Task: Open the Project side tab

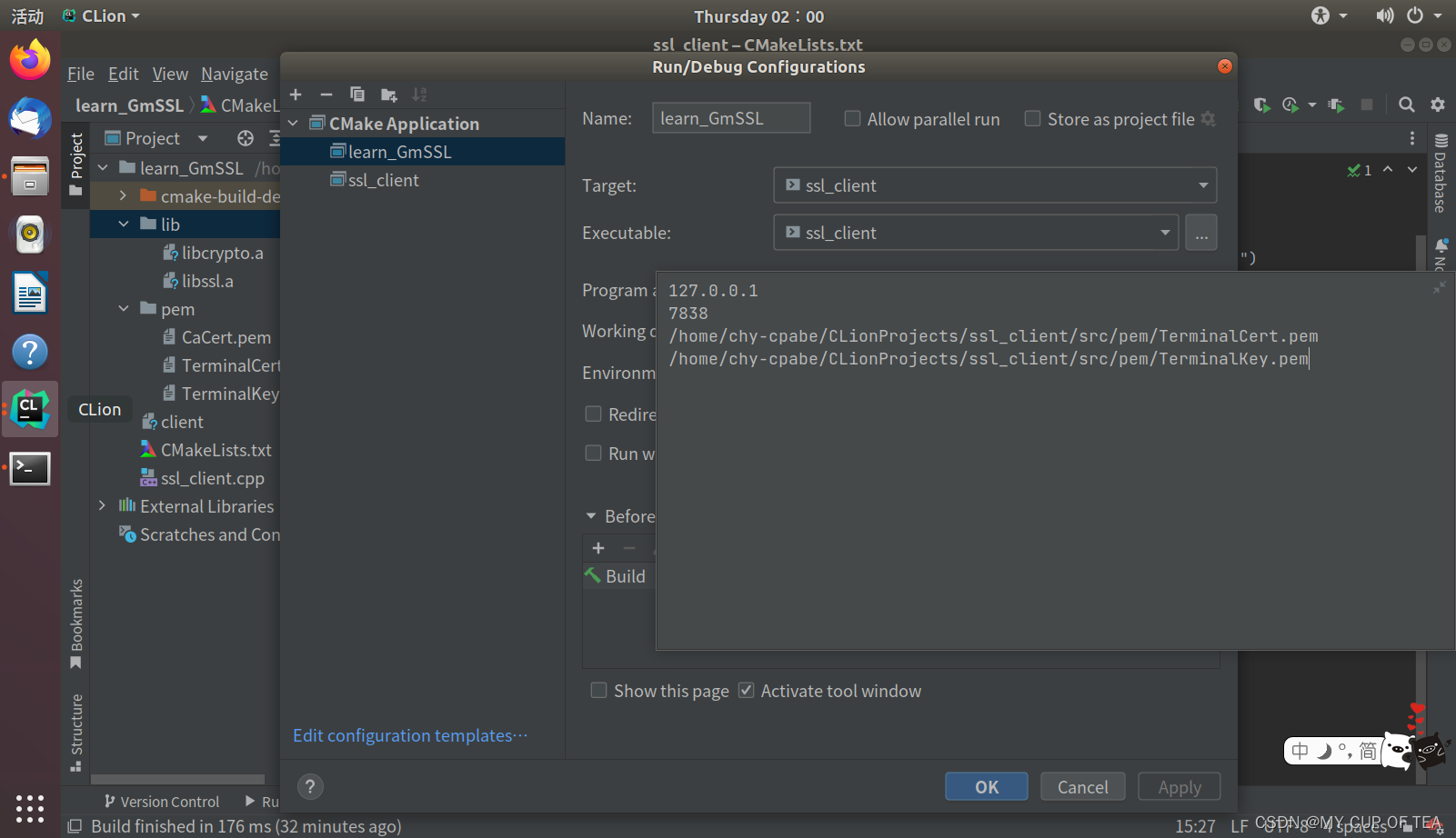Action: coord(76,164)
